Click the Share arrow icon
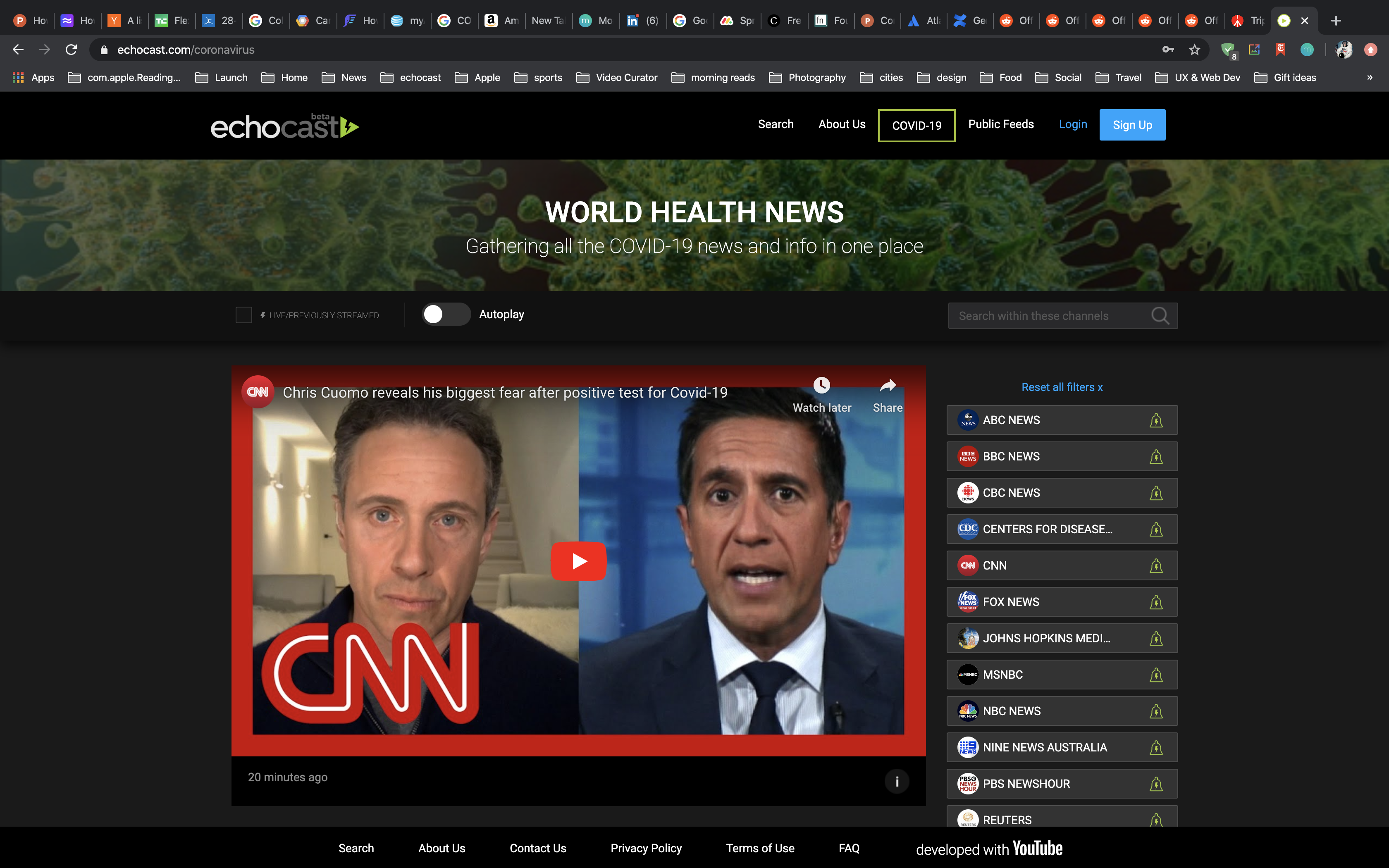This screenshot has width=1389, height=868. click(888, 385)
